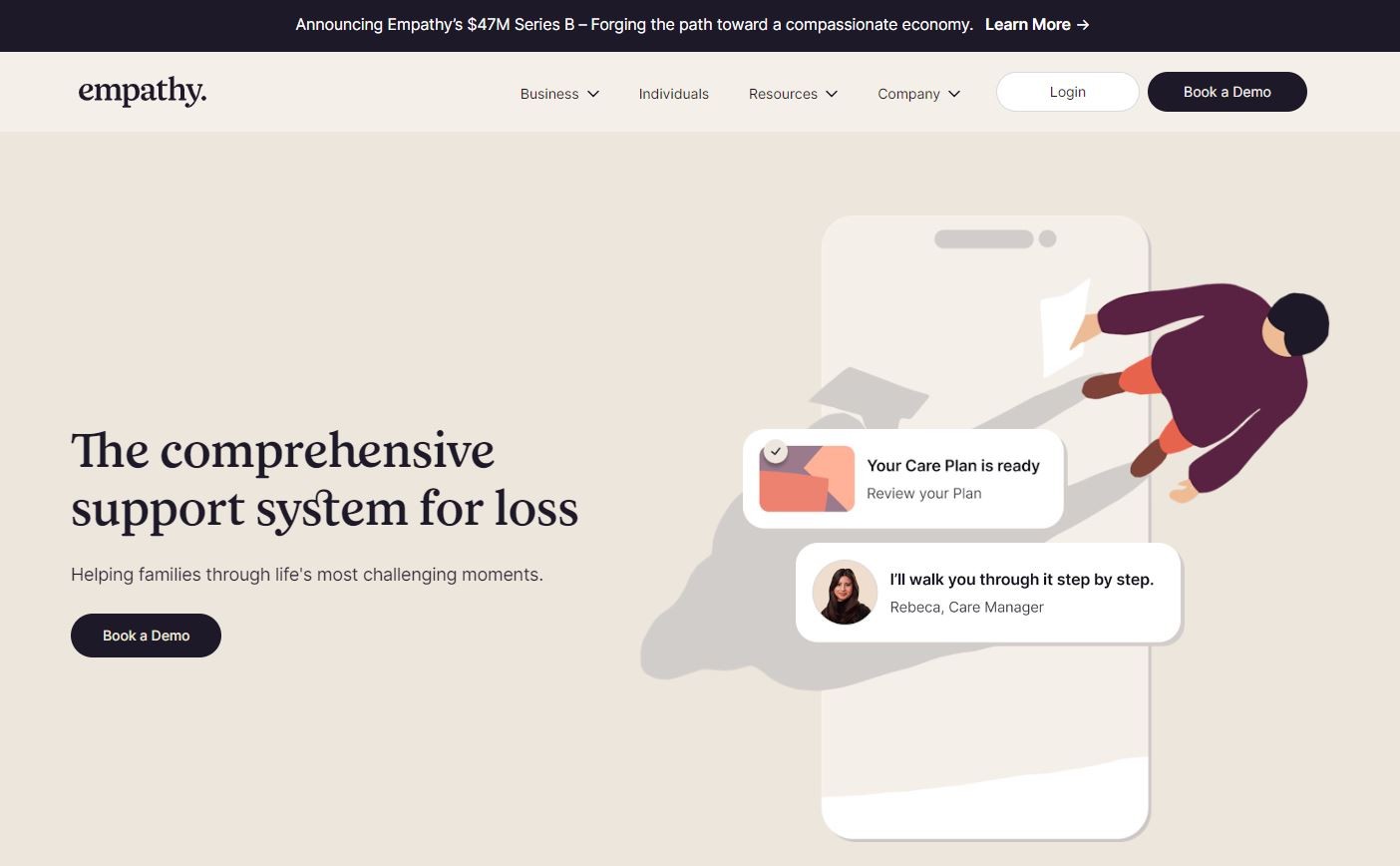1400x866 pixels.
Task: Expand the Resources dropdown chevron
Action: [832, 94]
